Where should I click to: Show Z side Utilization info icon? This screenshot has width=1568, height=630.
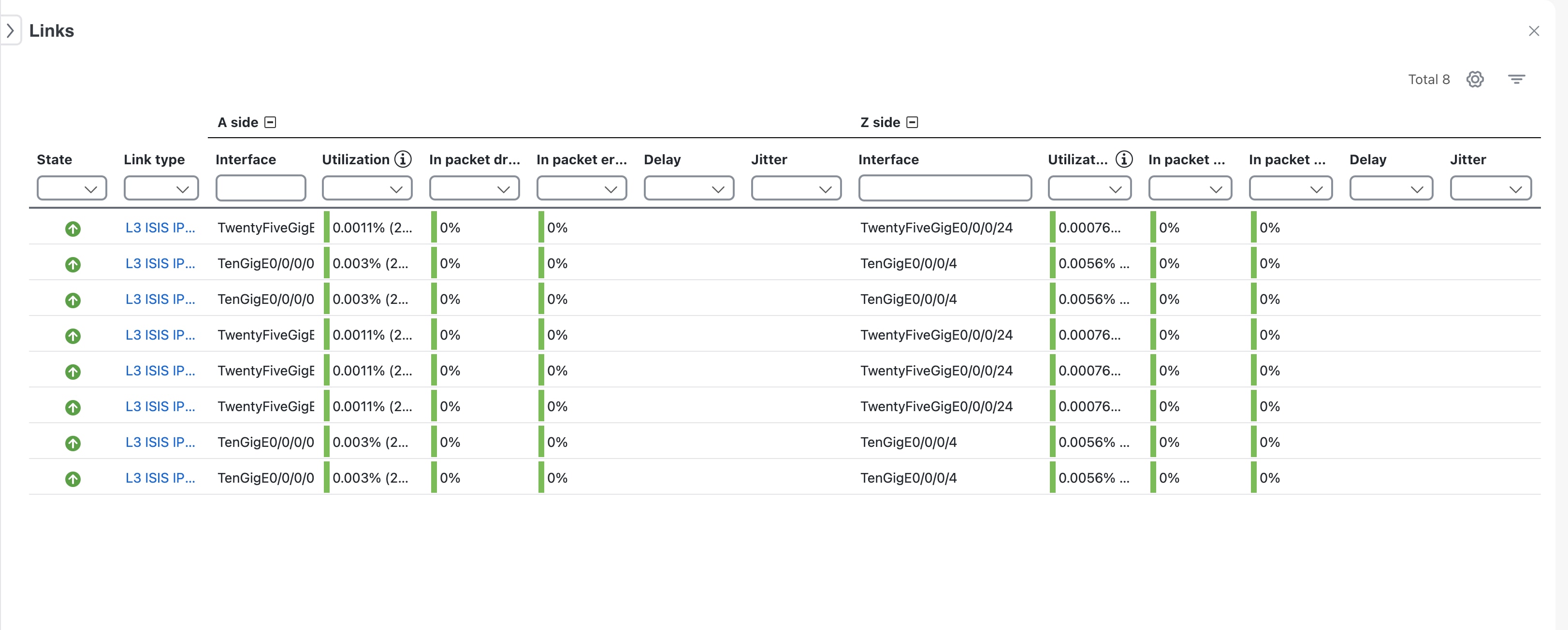(x=1124, y=159)
